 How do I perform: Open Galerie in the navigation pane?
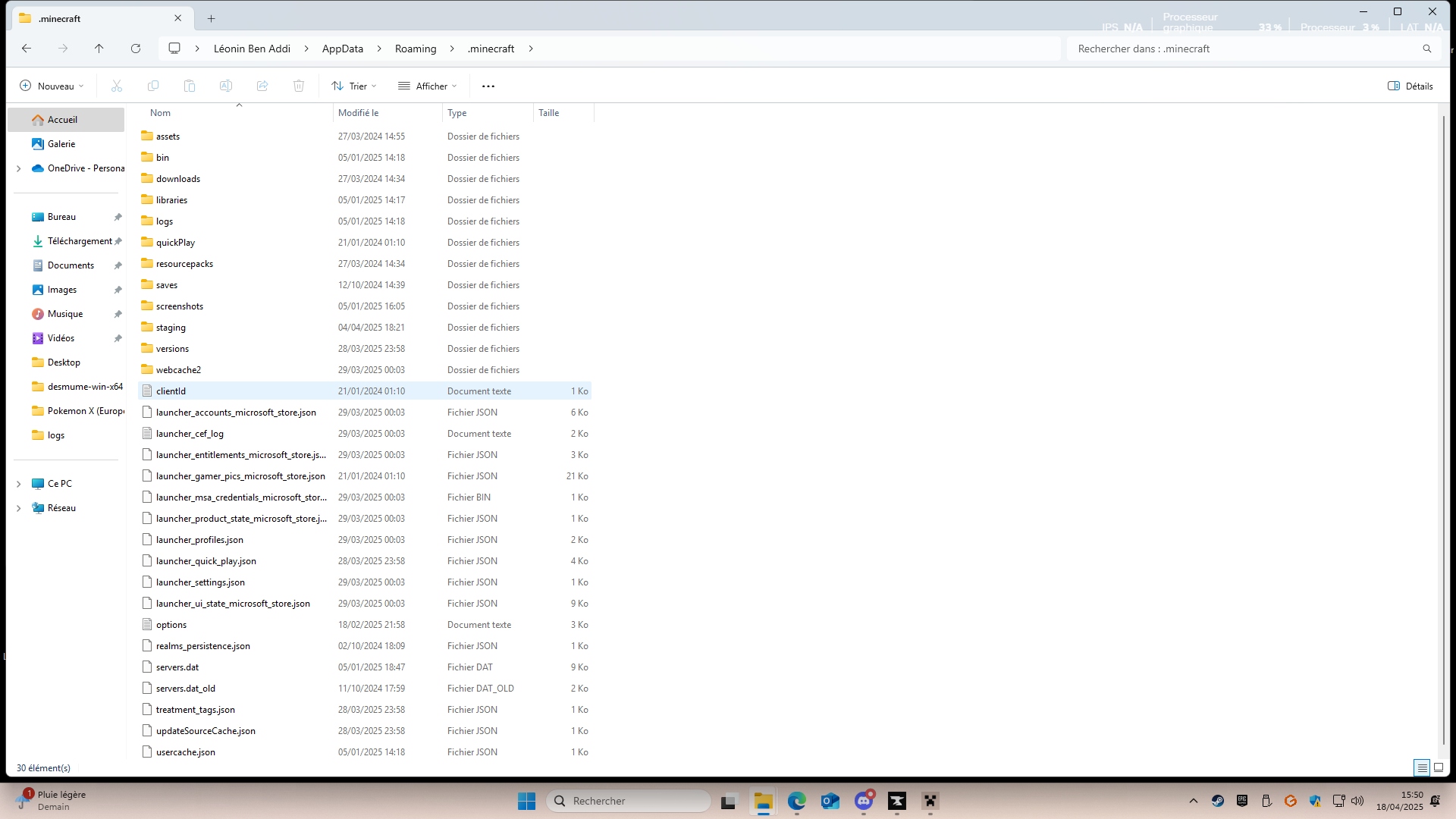66,144
